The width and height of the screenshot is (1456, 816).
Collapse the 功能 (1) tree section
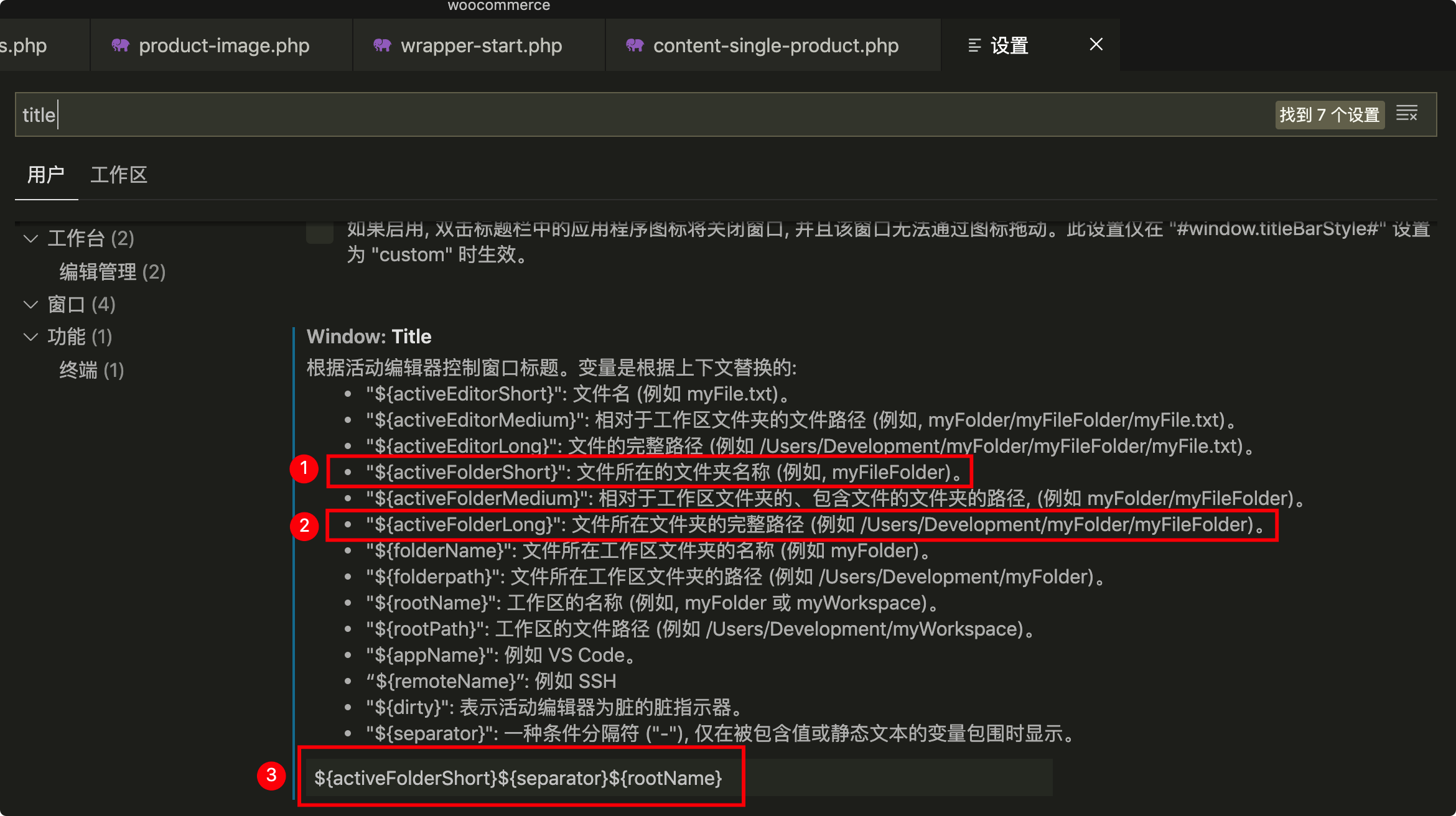click(30, 336)
